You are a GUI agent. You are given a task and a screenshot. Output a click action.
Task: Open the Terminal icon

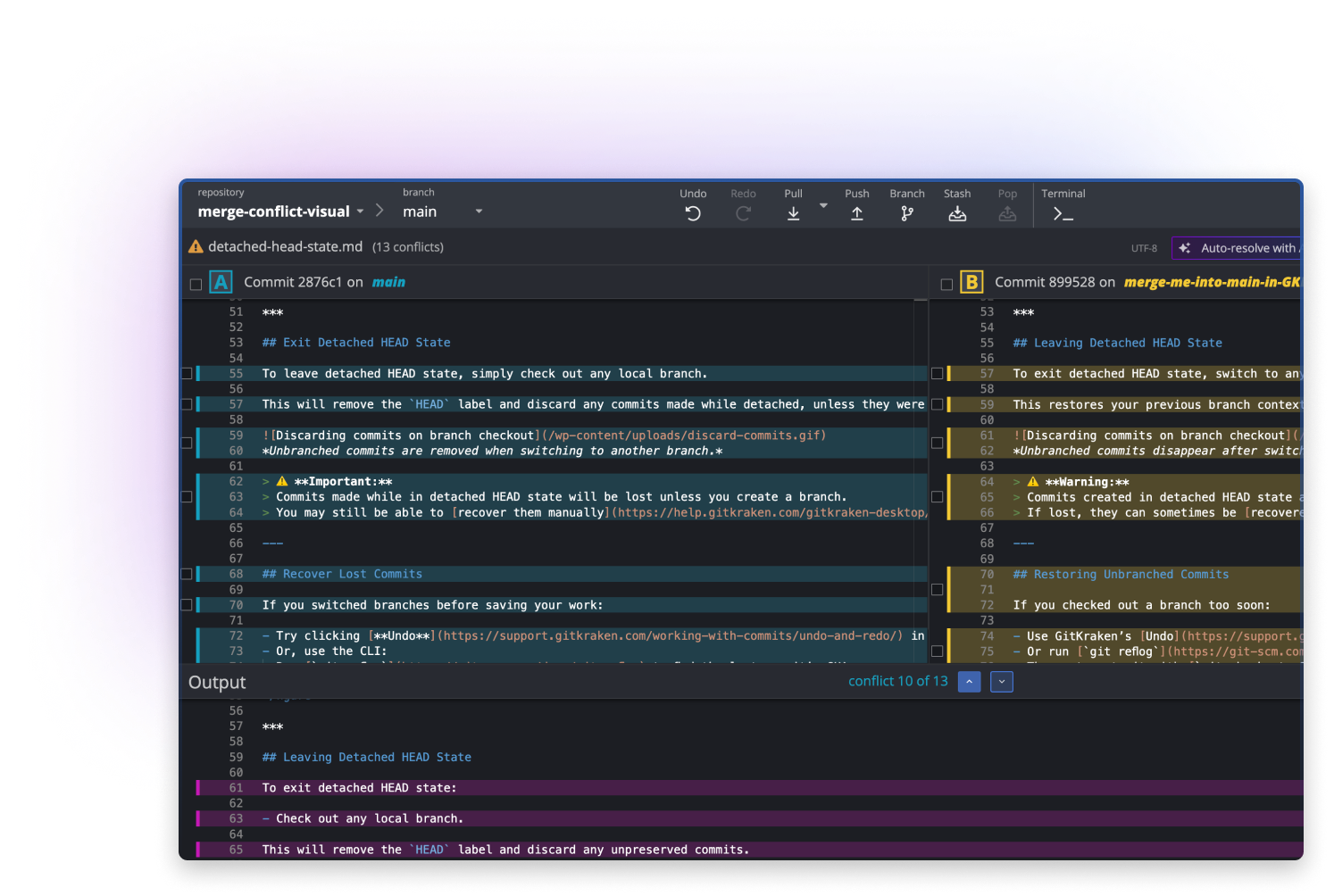[1061, 212]
